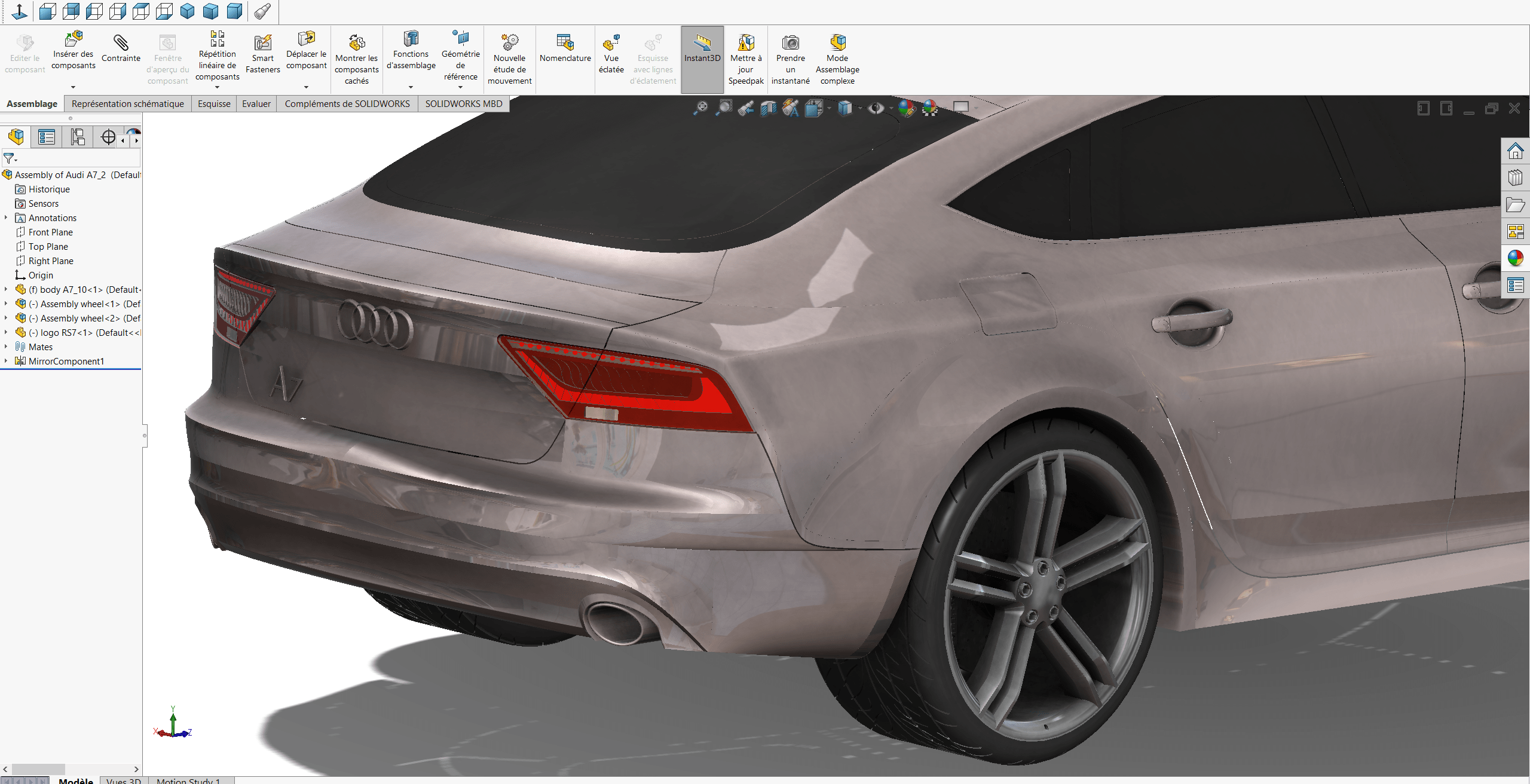Open File Explorer folder icon in task pane
Image resolution: width=1530 pixels, height=784 pixels.
pos(1515,205)
